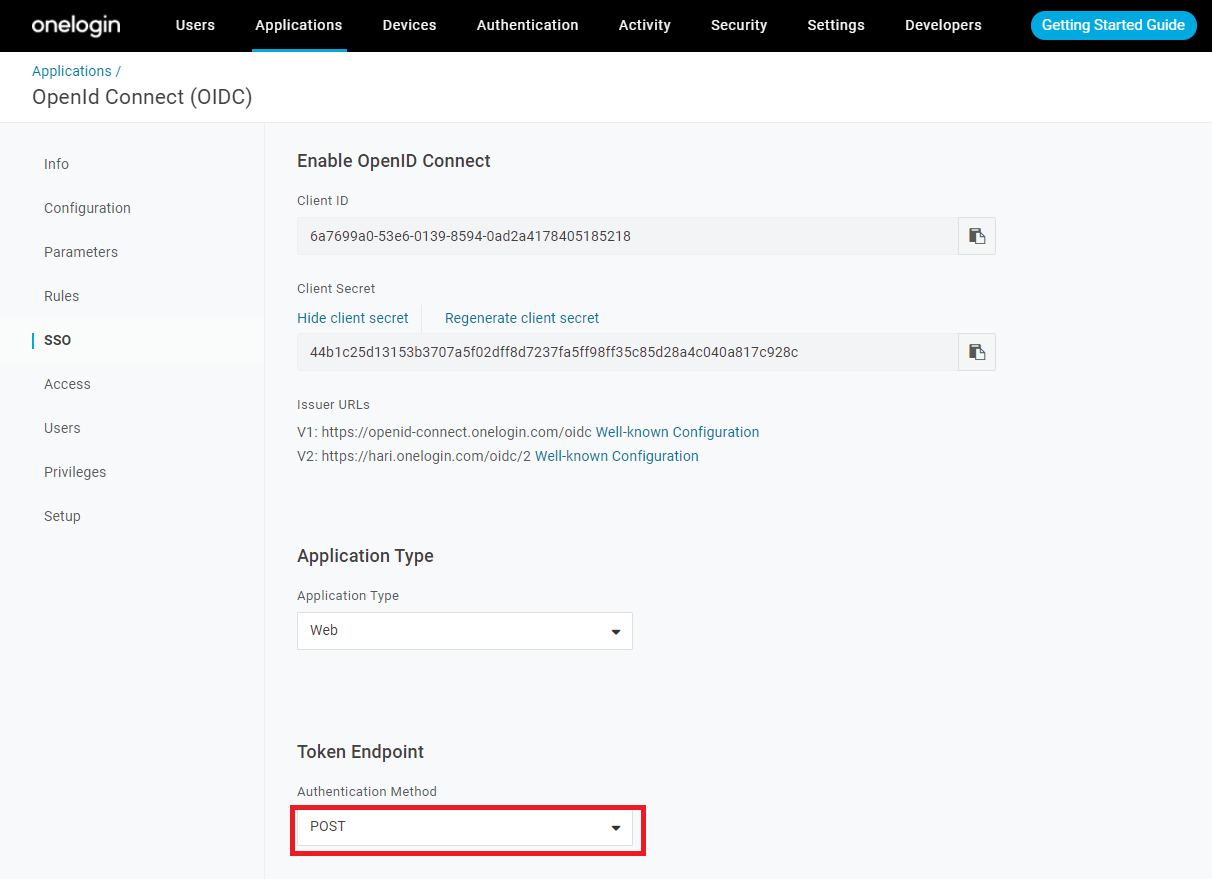Go to the Applications breadcrumb
This screenshot has height=879, width=1212.
click(72, 71)
